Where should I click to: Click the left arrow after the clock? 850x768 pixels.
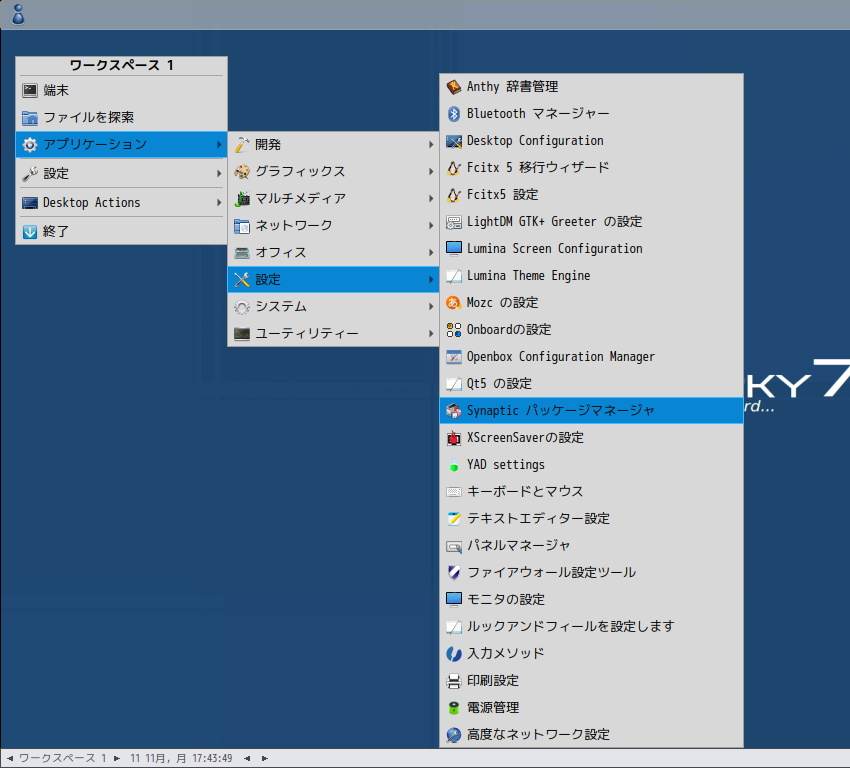coord(247,758)
